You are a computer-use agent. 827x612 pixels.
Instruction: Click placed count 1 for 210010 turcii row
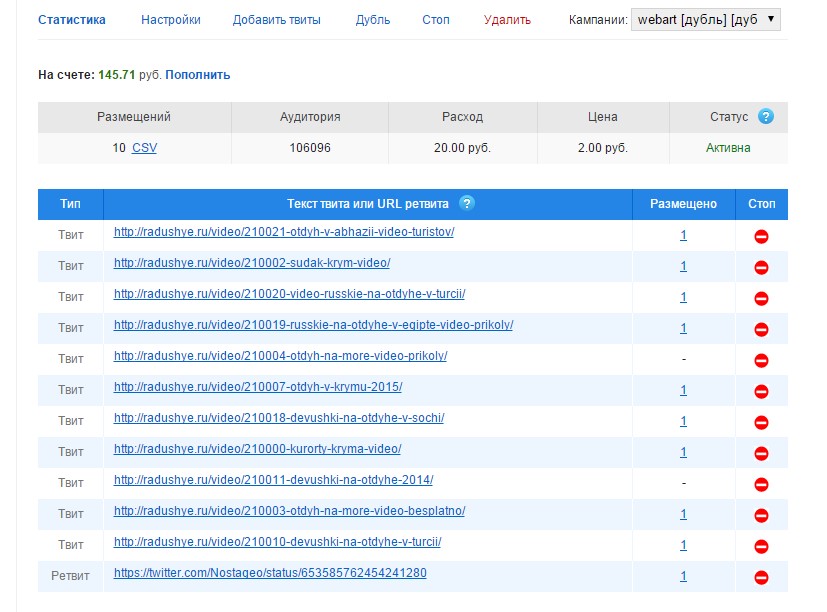[684, 546]
